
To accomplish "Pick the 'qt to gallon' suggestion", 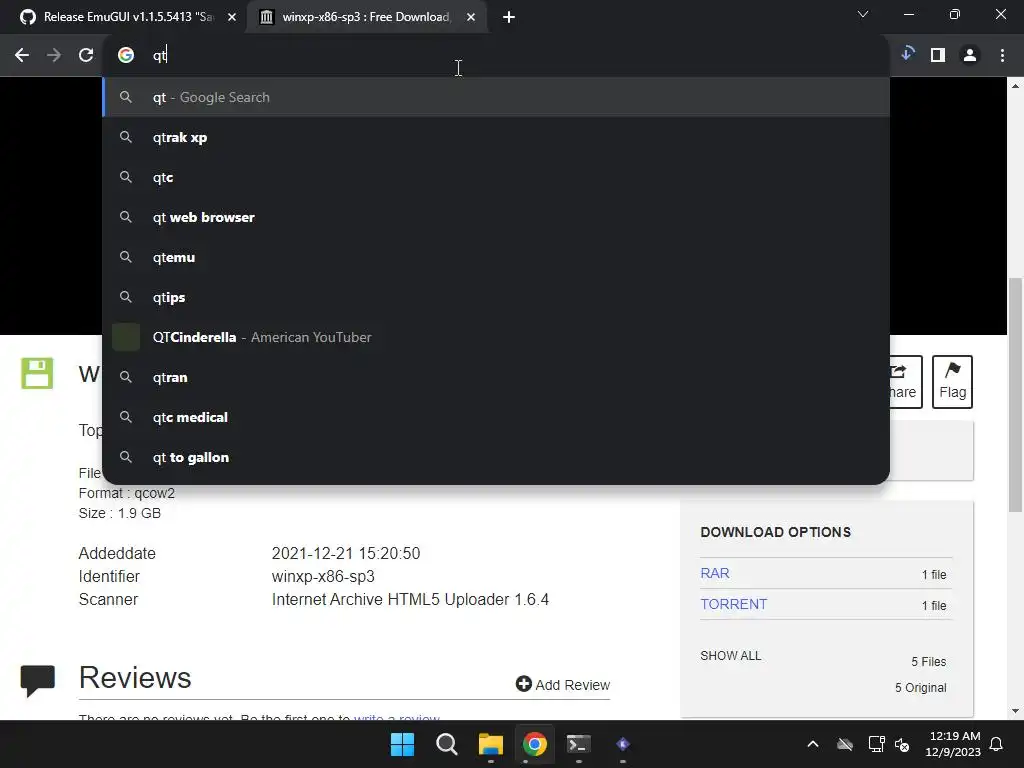I will coord(496,457).
